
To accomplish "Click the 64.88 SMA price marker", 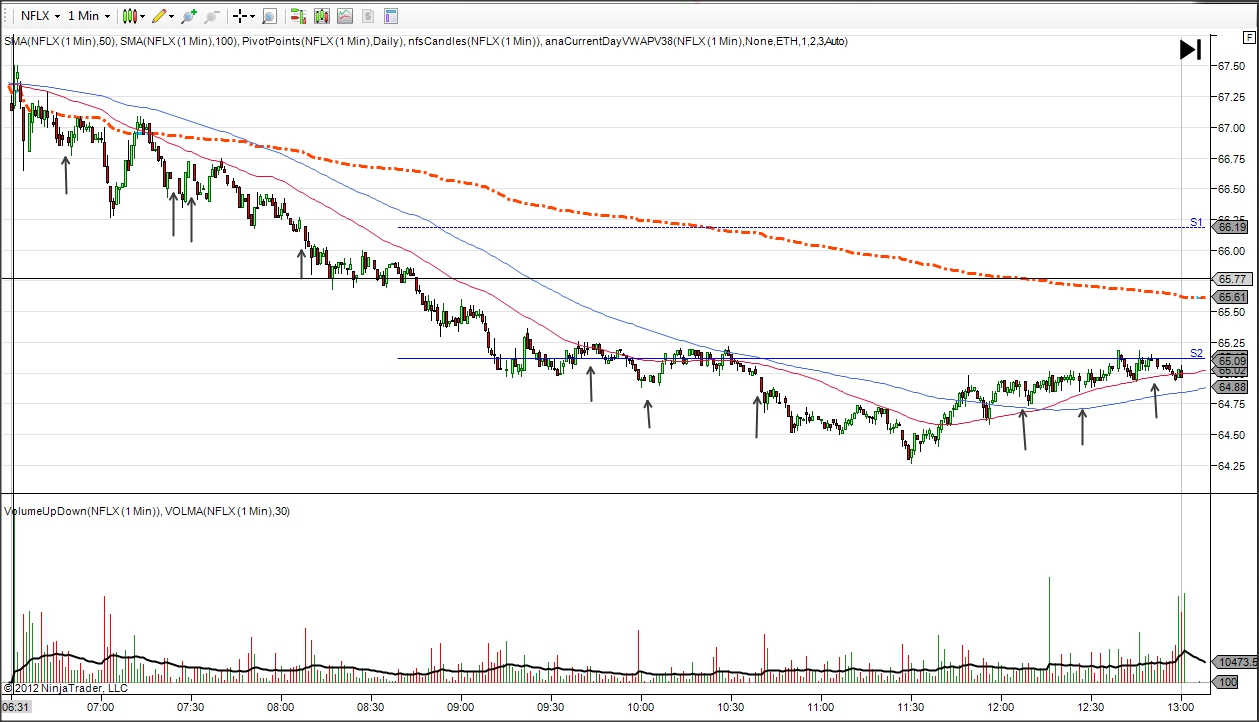I will 1232,387.
